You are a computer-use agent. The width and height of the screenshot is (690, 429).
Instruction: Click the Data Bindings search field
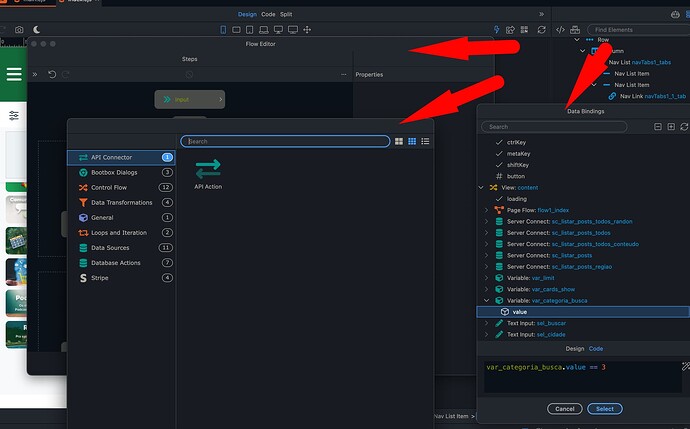tap(554, 127)
